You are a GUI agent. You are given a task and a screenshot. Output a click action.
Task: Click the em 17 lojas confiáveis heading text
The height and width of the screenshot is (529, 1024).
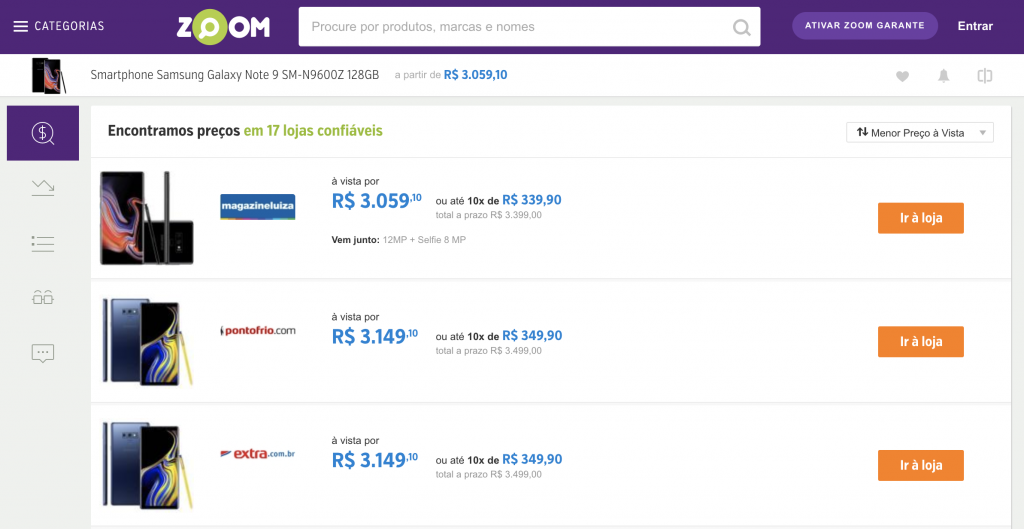point(313,131)
